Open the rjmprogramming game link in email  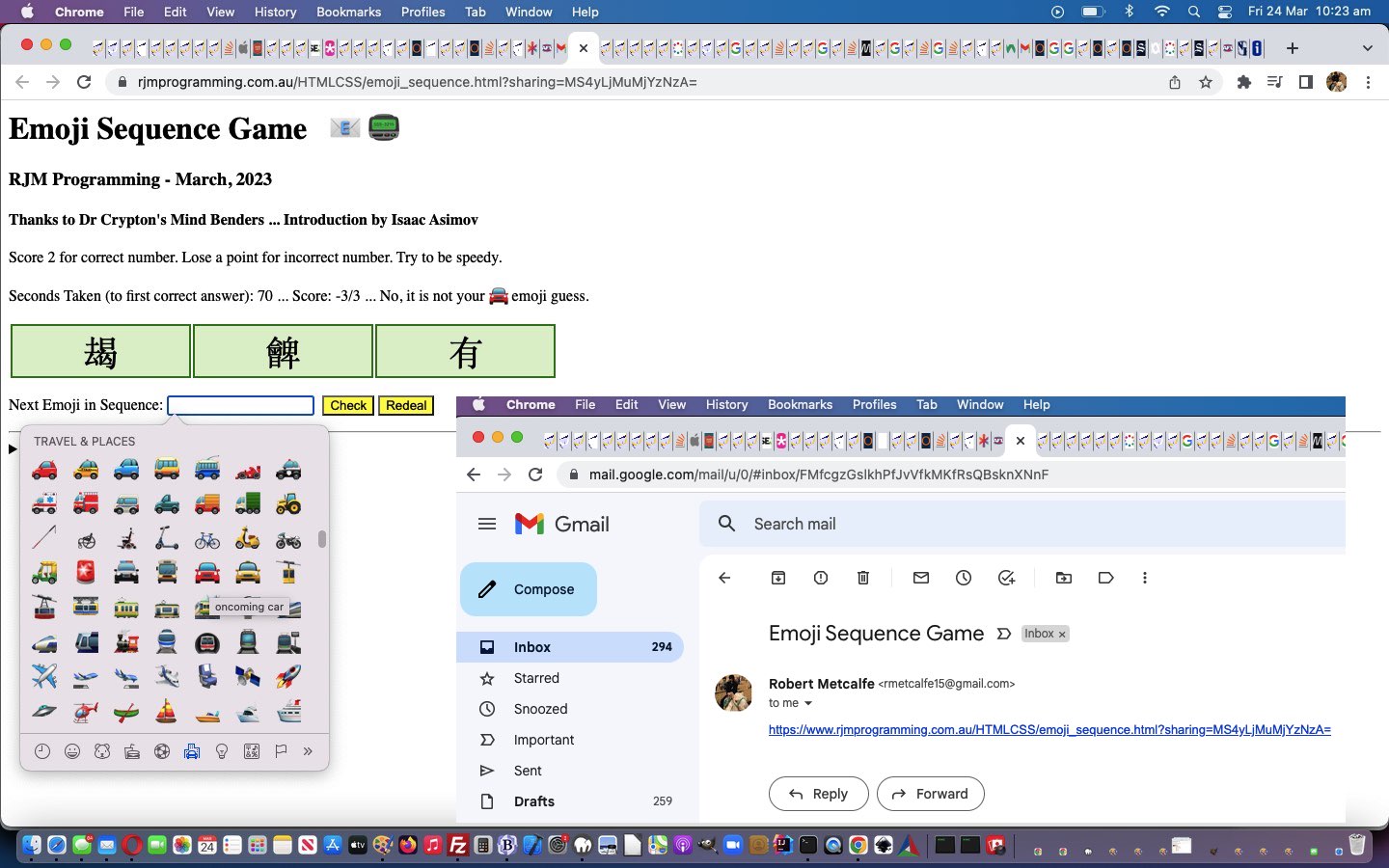pos(1049,730)
